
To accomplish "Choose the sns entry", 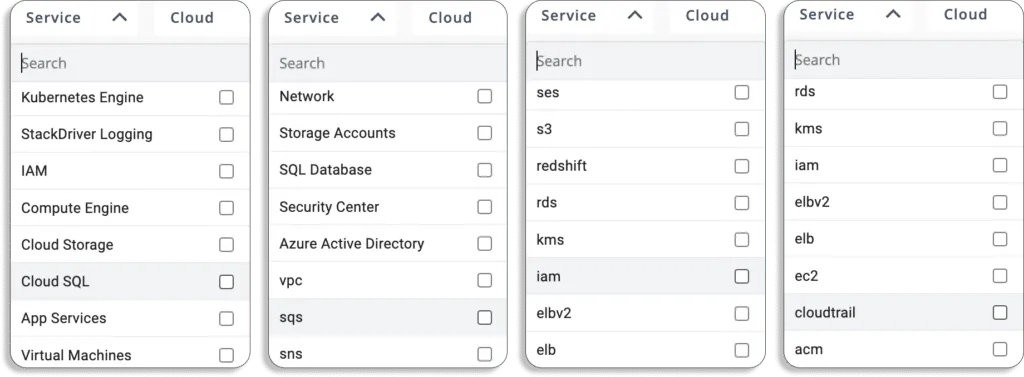I will [x=388, y=354].
